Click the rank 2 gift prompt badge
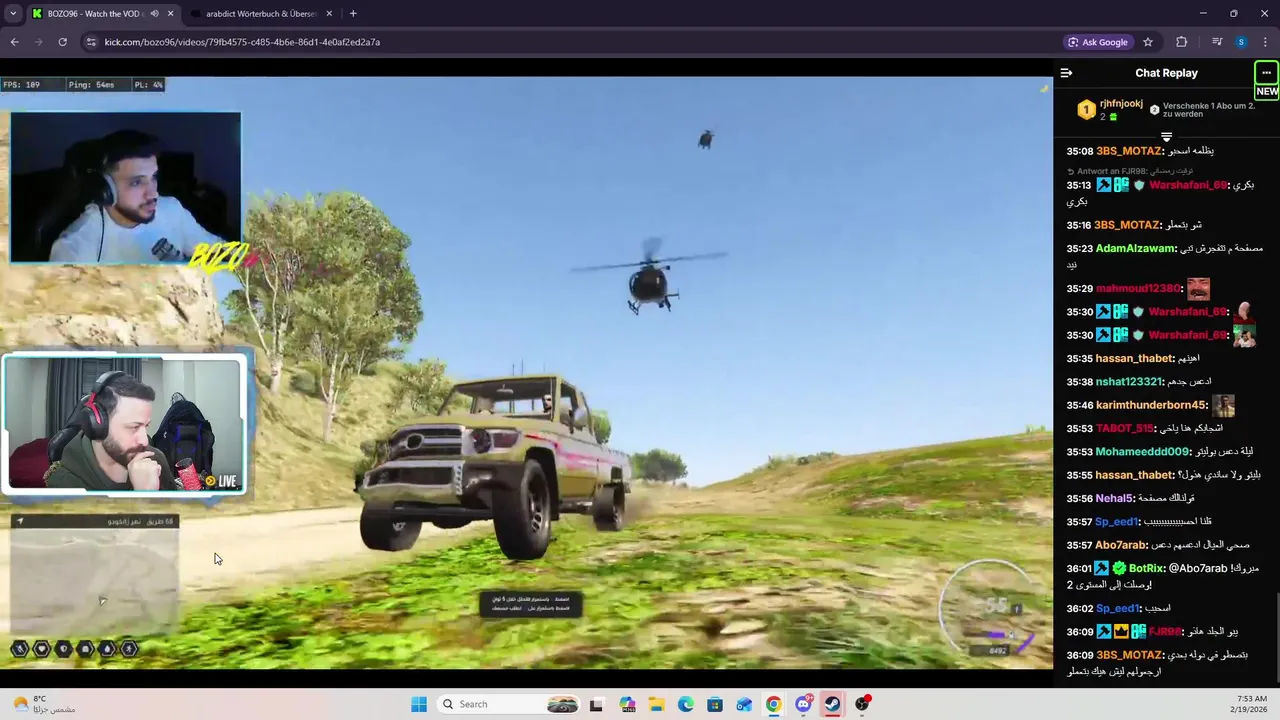The width and height of the screenshot is (1280, 720). [x=1154, y=110]
